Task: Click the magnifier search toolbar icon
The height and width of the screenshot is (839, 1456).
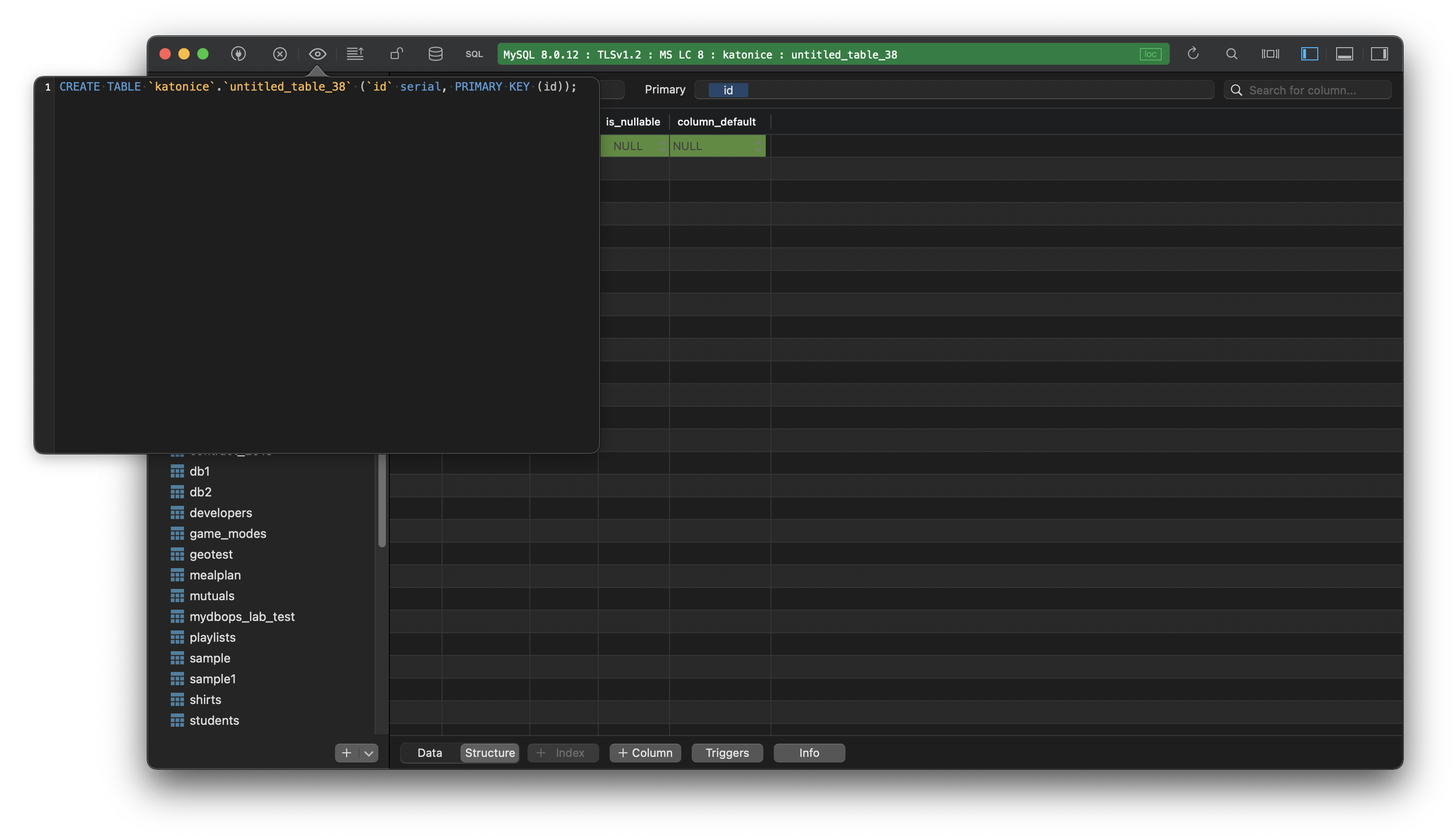Action: point(1231,54)
